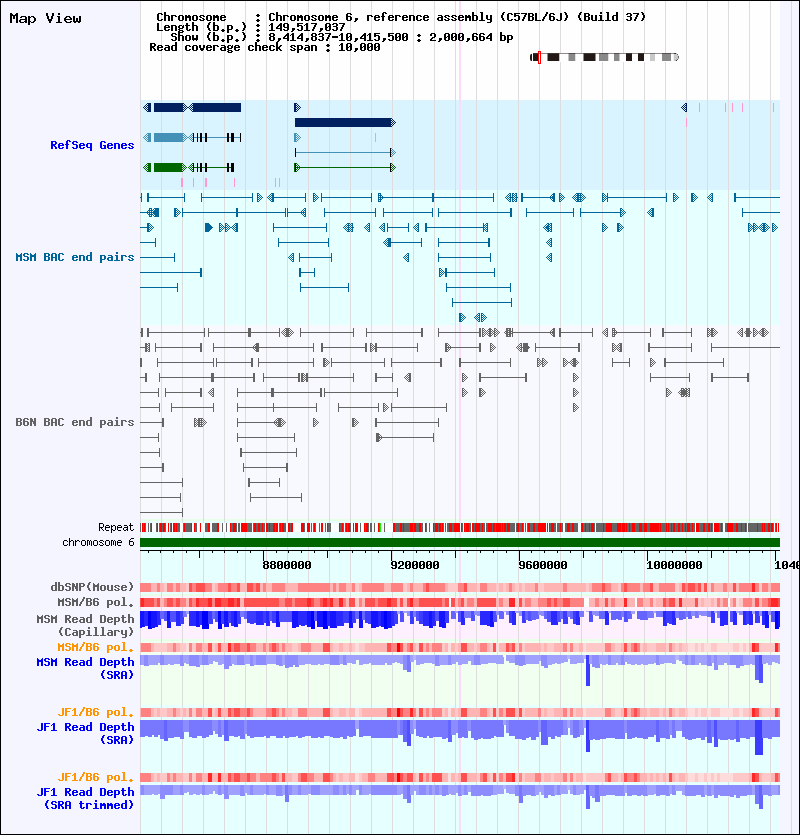Click the 'Map View' heading
The width and height of the screenshot is (800, 835).
point(46,19)
